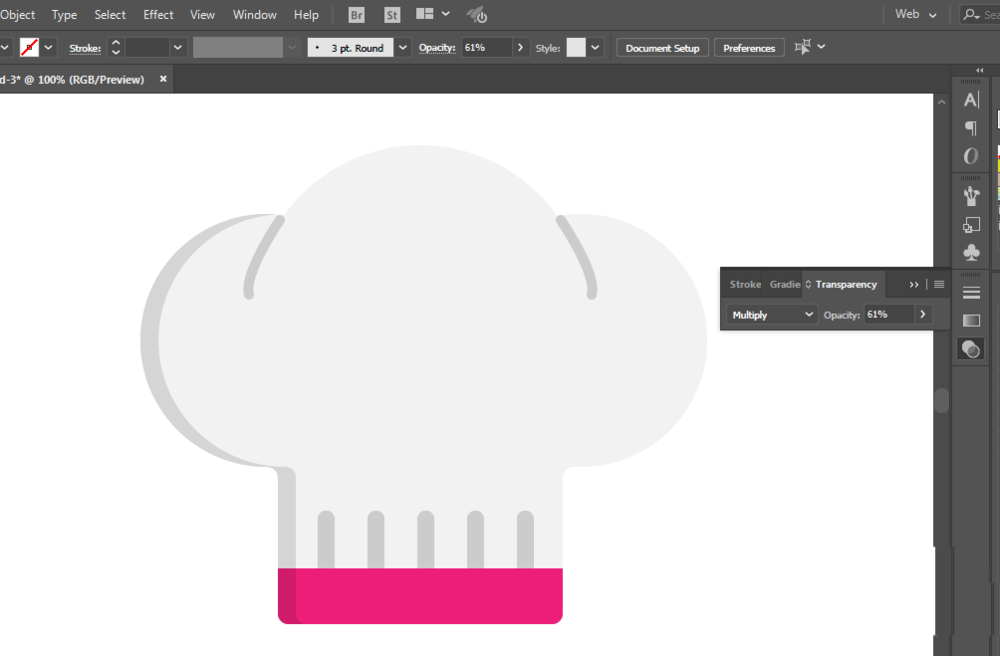The width and height of the screenshot is (1000, 656).
Task: Click the arrange documents icon
Action: pos(425,14)
